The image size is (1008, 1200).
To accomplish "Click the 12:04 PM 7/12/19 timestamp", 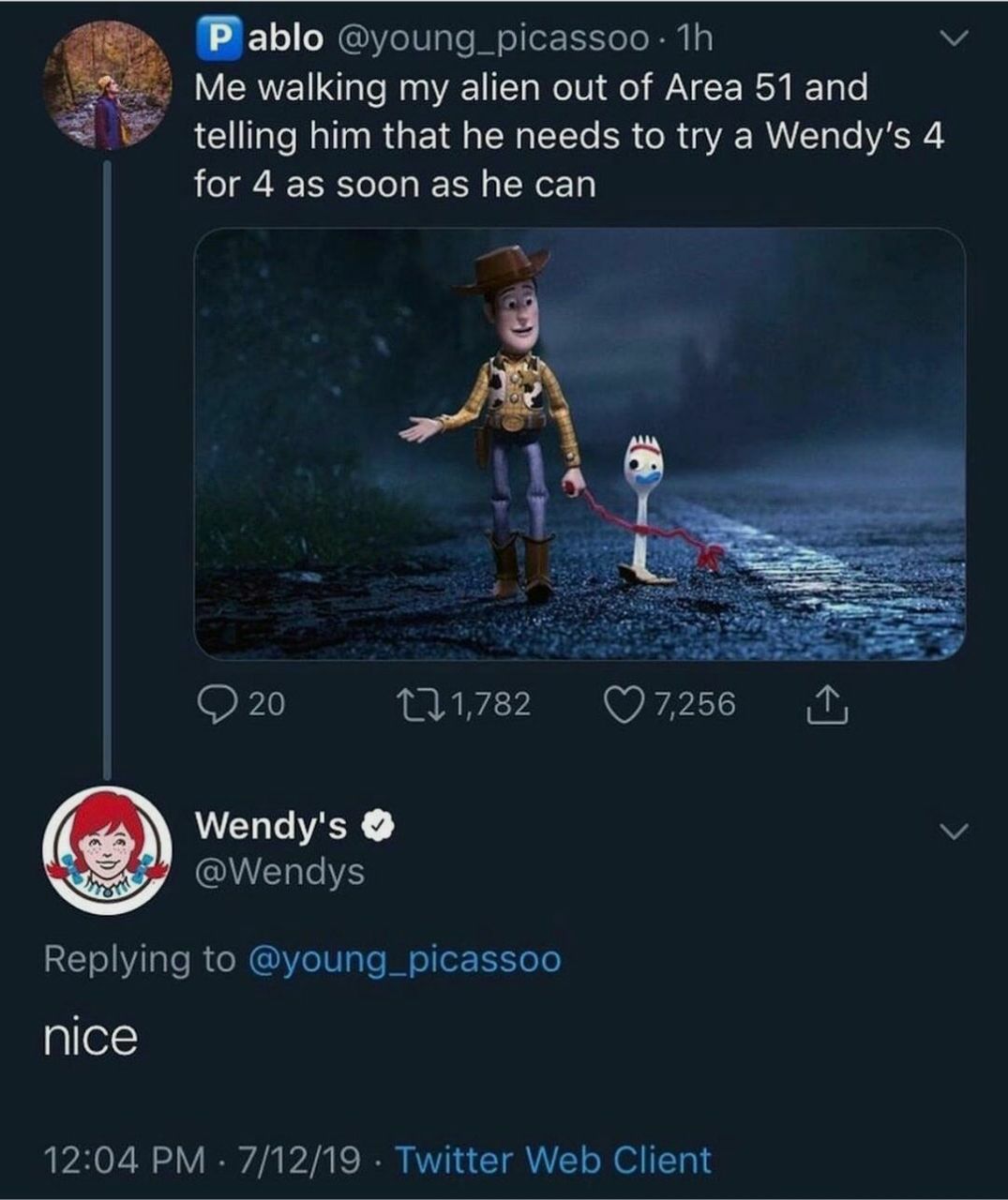I will point(202,1161).
